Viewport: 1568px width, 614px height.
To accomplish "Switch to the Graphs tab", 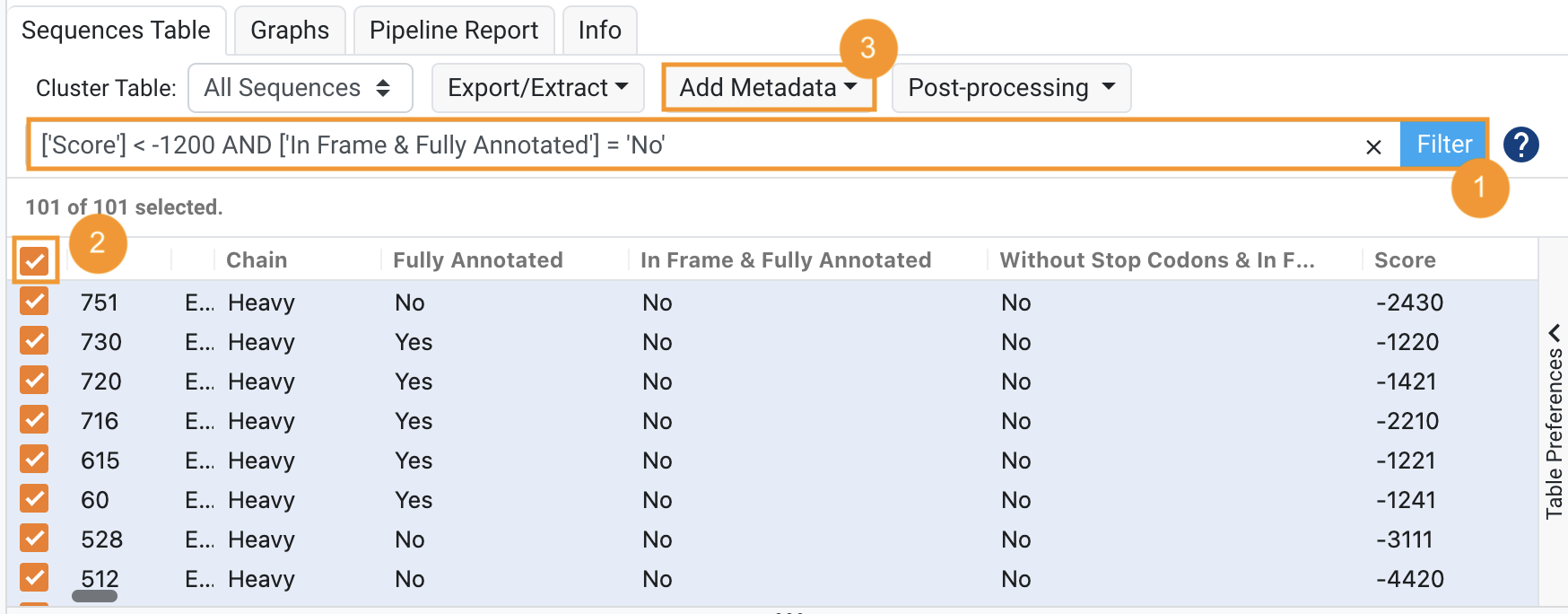I will click(x=290, y=31).
